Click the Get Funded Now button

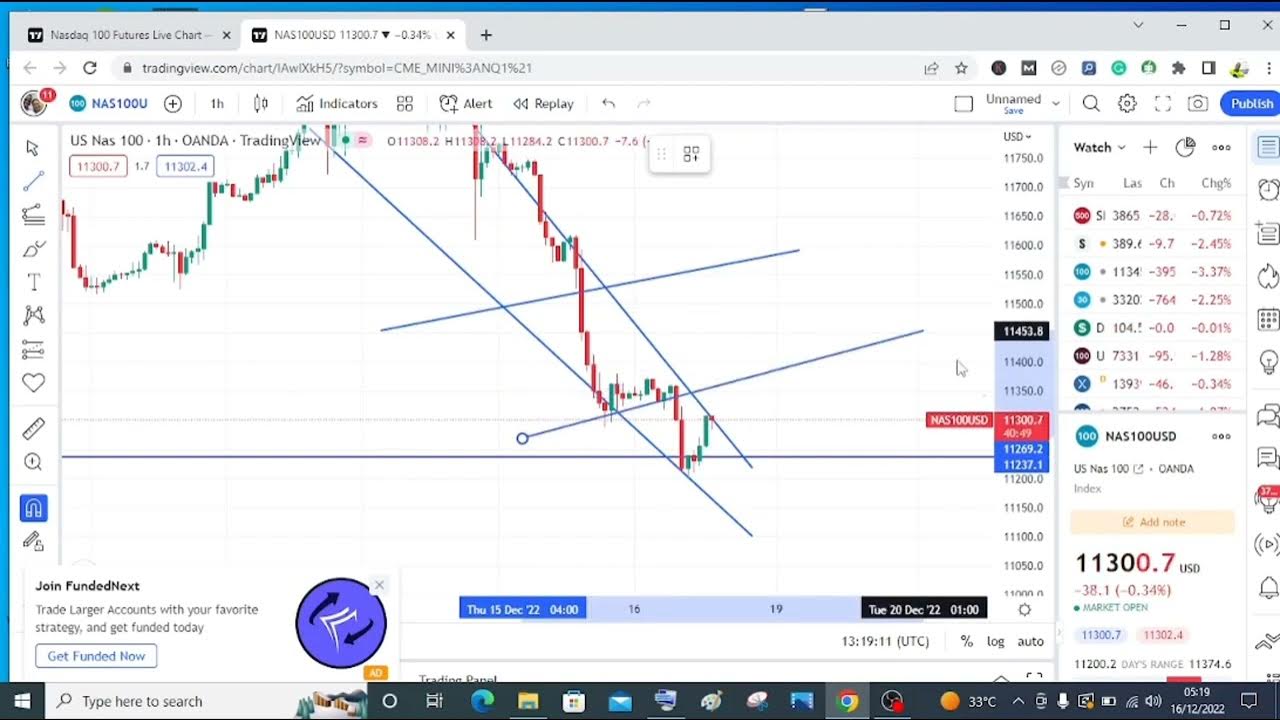point(96,656)
